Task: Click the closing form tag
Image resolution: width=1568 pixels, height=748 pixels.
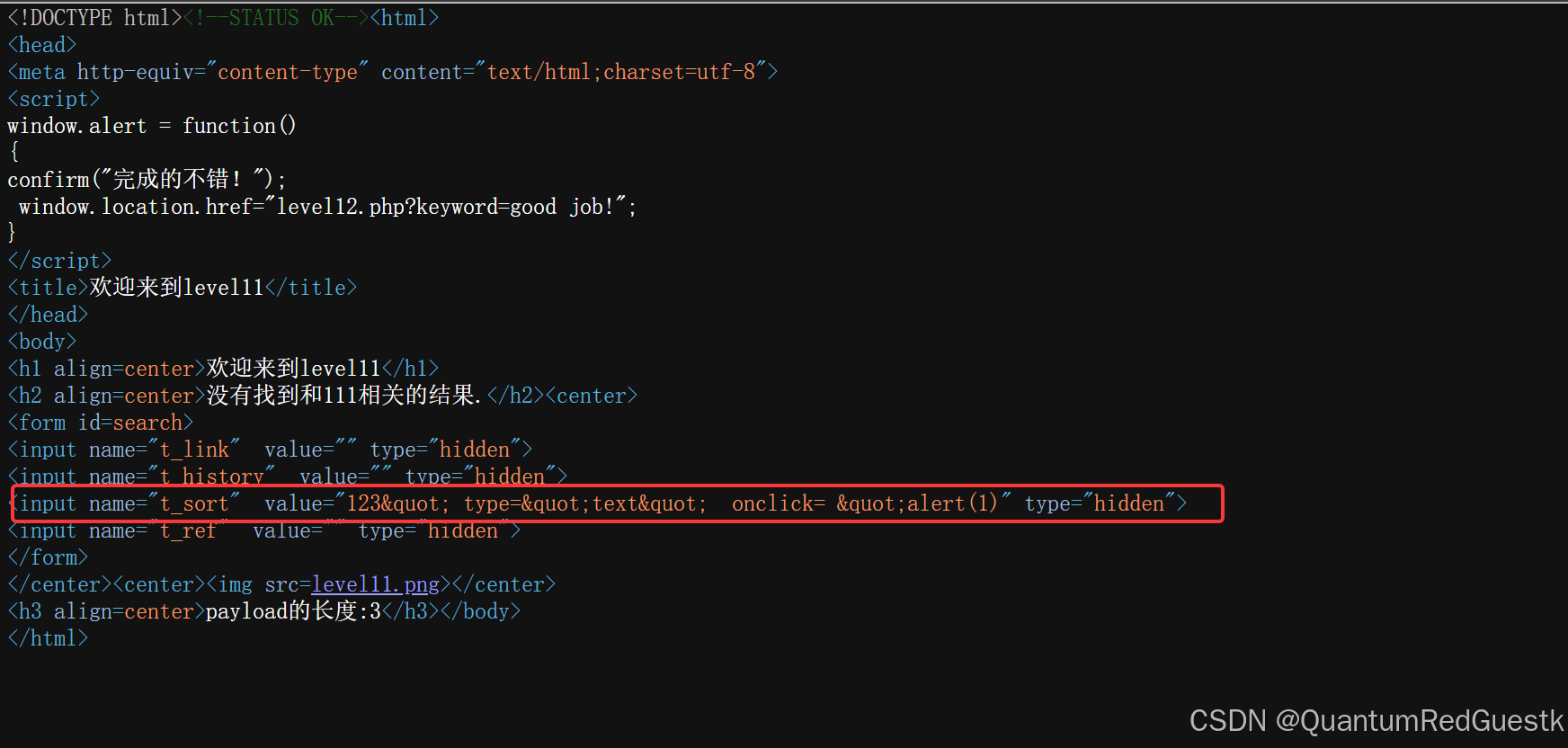Action: point(48,557)
